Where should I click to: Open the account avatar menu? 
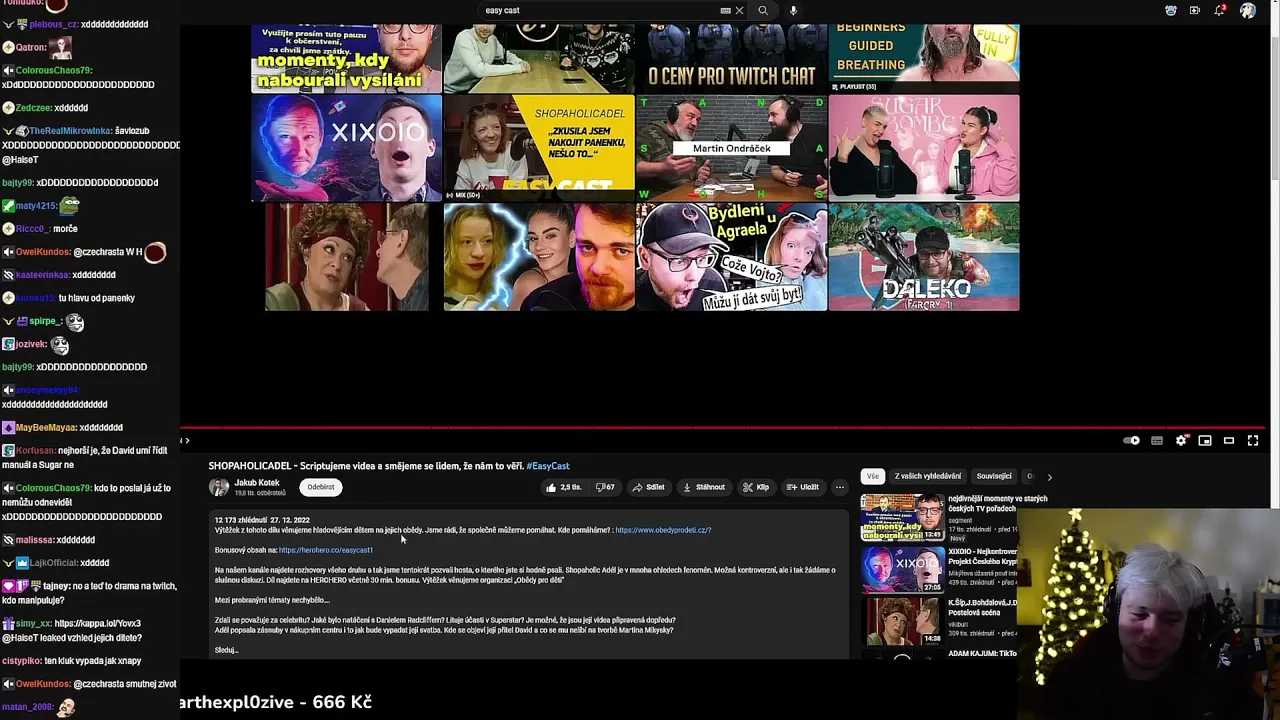pyautogui.click(x=1248, y=10)
